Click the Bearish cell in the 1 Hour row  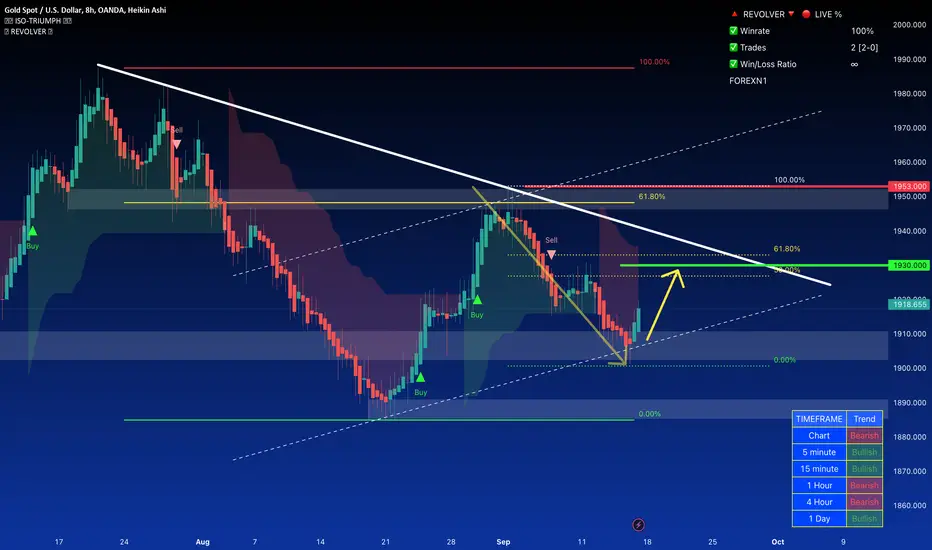[864, 485]
